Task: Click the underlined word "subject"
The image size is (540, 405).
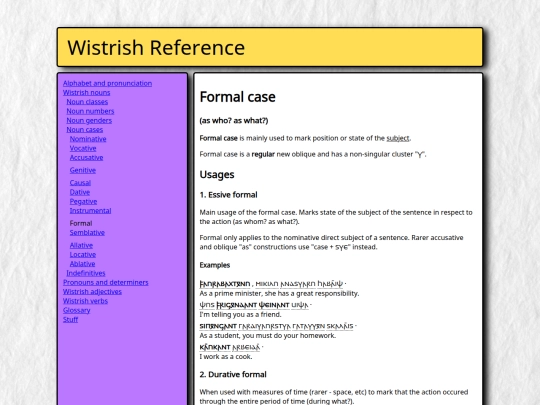Action: pos(398,138)
